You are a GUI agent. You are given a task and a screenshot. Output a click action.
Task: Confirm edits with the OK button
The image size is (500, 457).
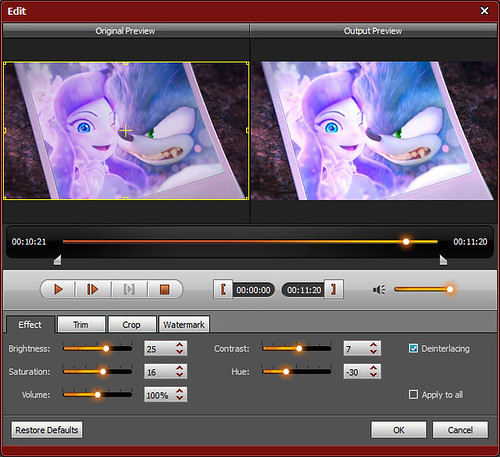399,430
